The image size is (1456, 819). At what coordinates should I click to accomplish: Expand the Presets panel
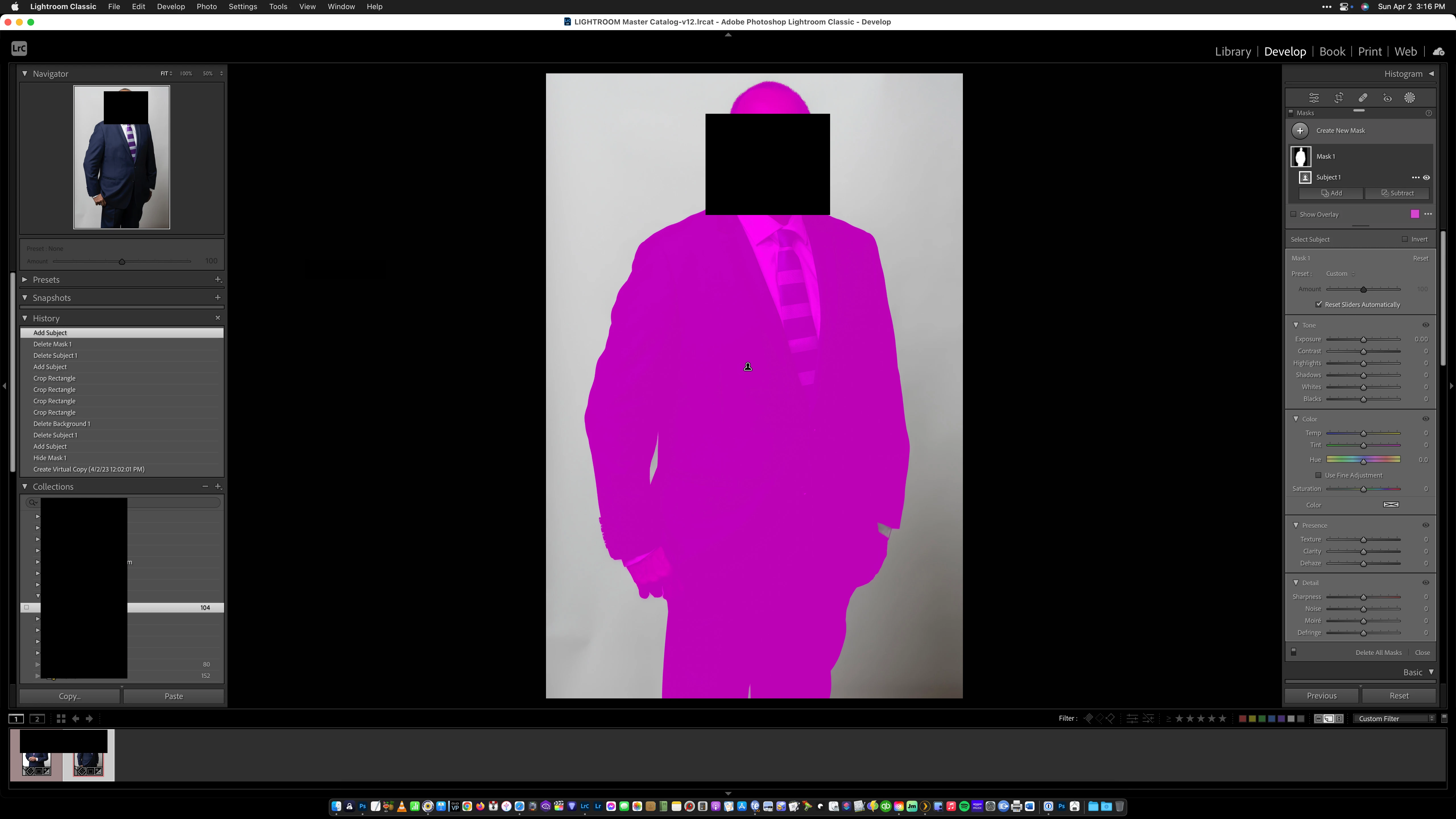[x=25, y=280]
